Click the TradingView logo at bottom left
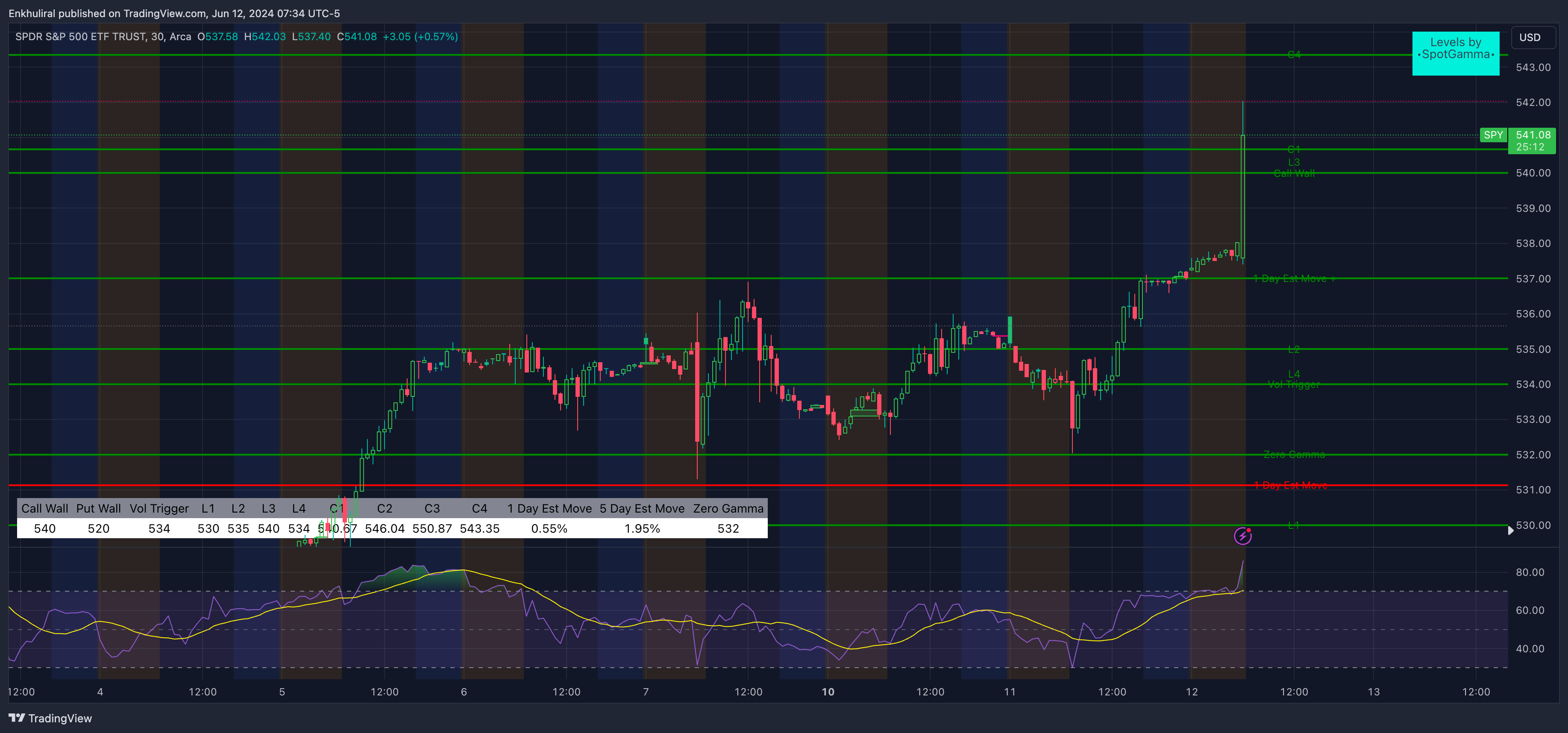This screenshot has height=733, width=1568. pyautogui.click(x=50, y=718)
